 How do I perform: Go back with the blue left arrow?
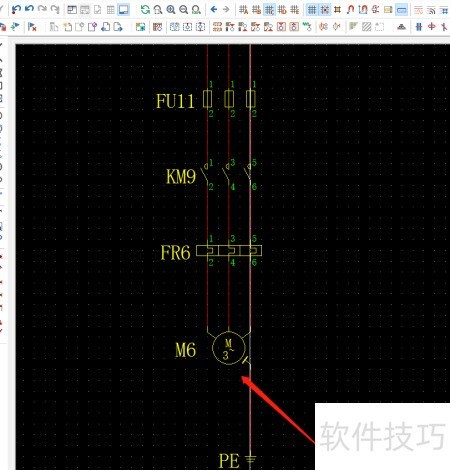pyautogui.click(x=214, y=9)
